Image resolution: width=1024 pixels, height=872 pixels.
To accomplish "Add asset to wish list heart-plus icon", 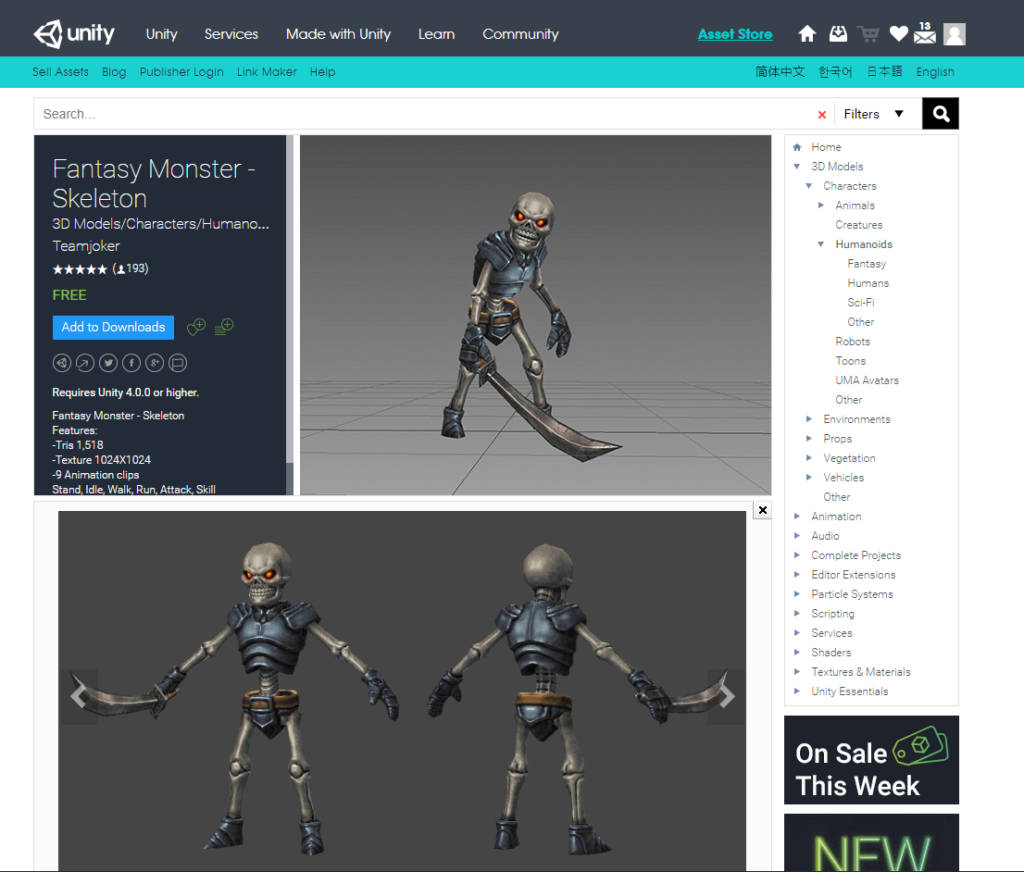I will point(196,327).
